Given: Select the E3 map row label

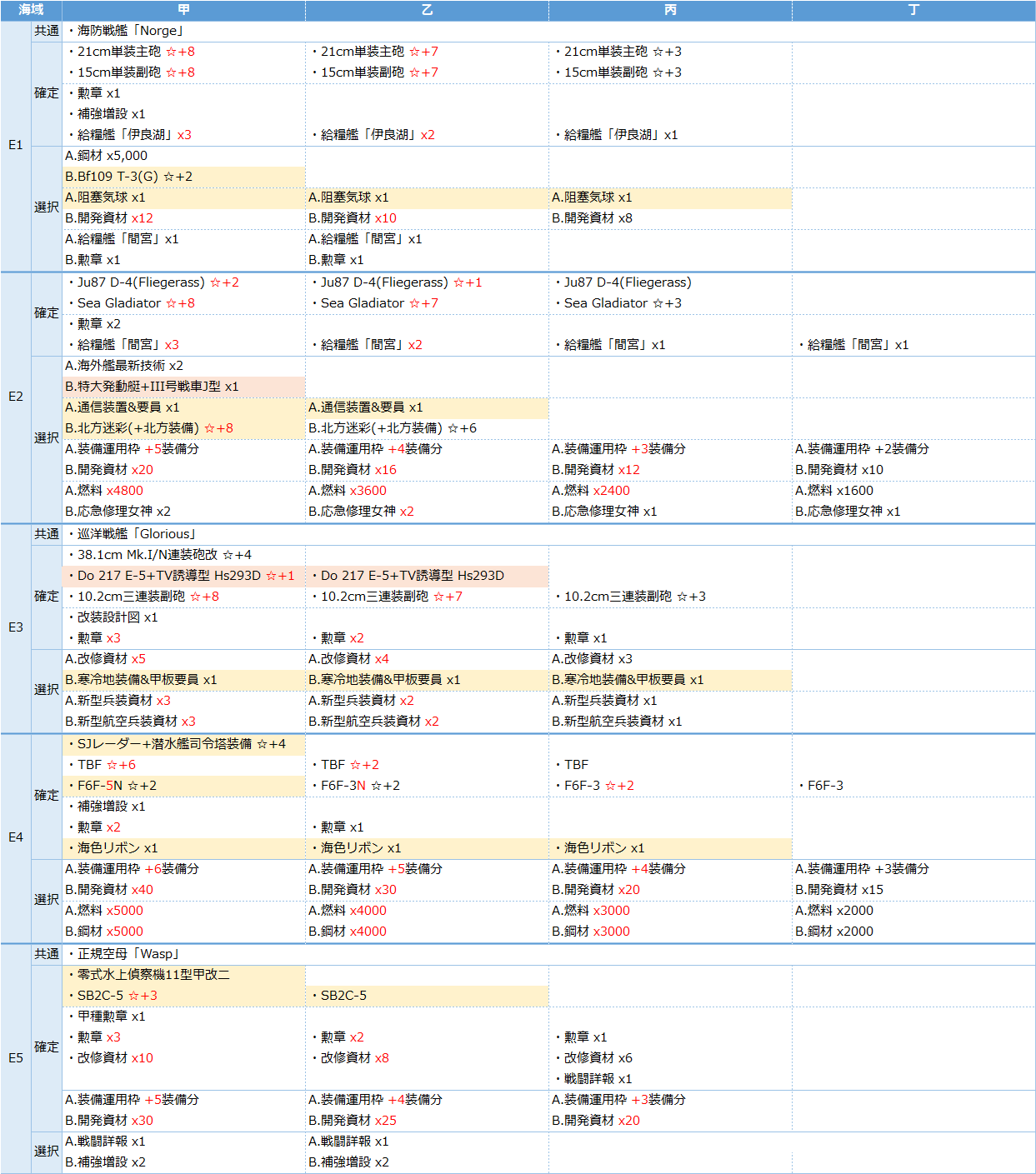Looking at the screenshot, I should (x=16, y=627).
